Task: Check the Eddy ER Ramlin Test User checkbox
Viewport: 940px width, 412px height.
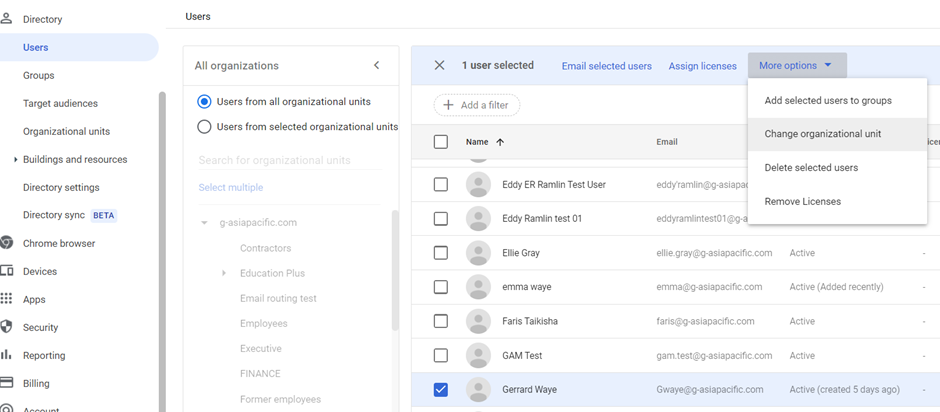Action: 441,185
